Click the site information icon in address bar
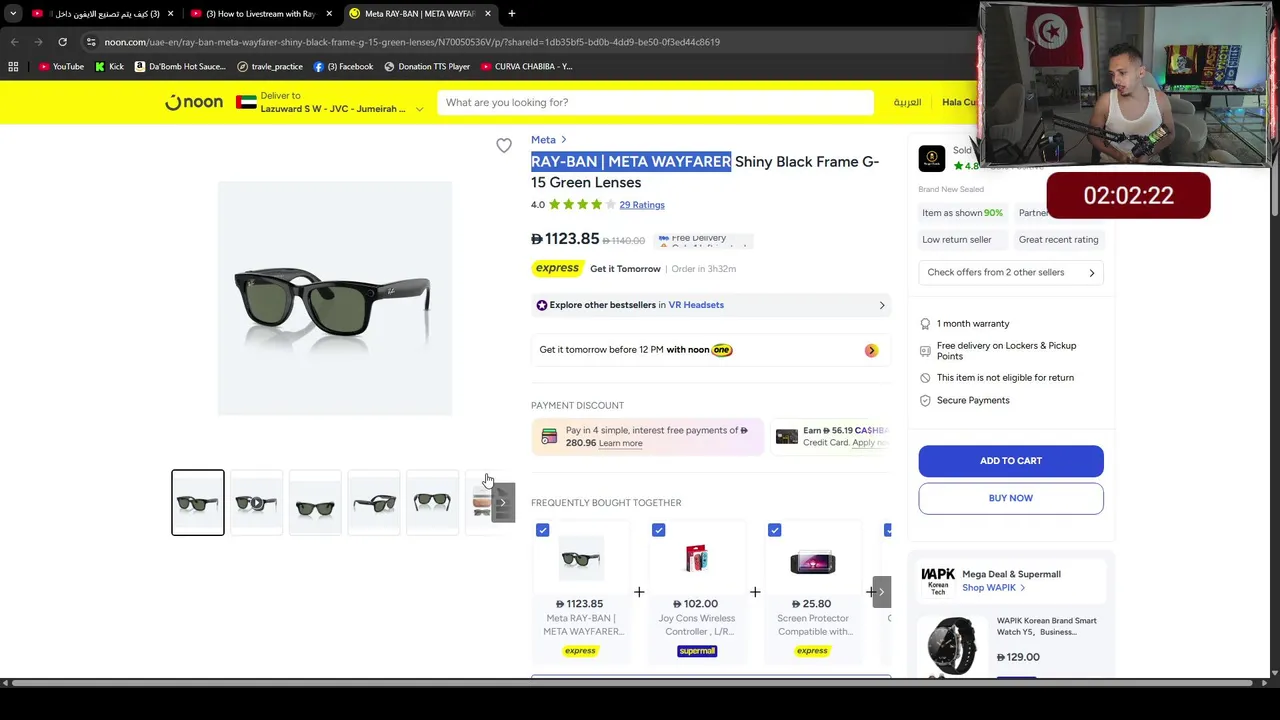 [x=91, y=42]
